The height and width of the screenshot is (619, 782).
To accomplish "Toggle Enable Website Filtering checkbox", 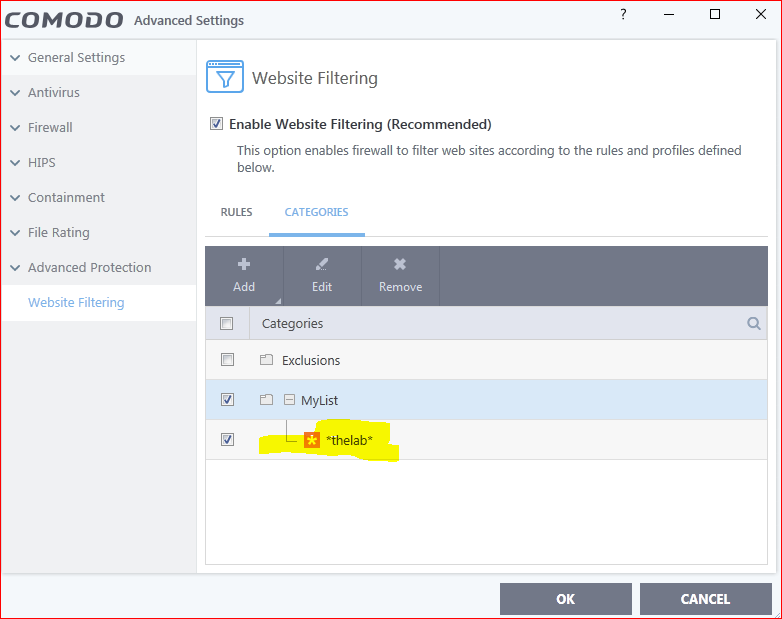I will (216, 124).
